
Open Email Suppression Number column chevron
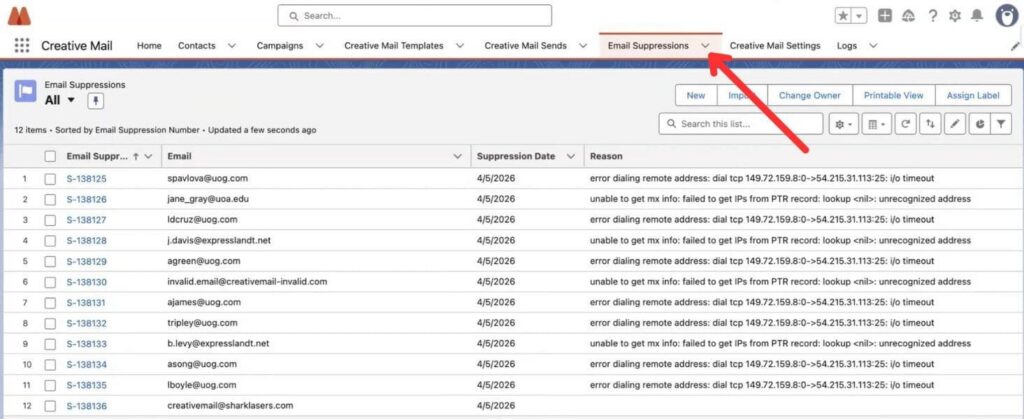(148, 157)
